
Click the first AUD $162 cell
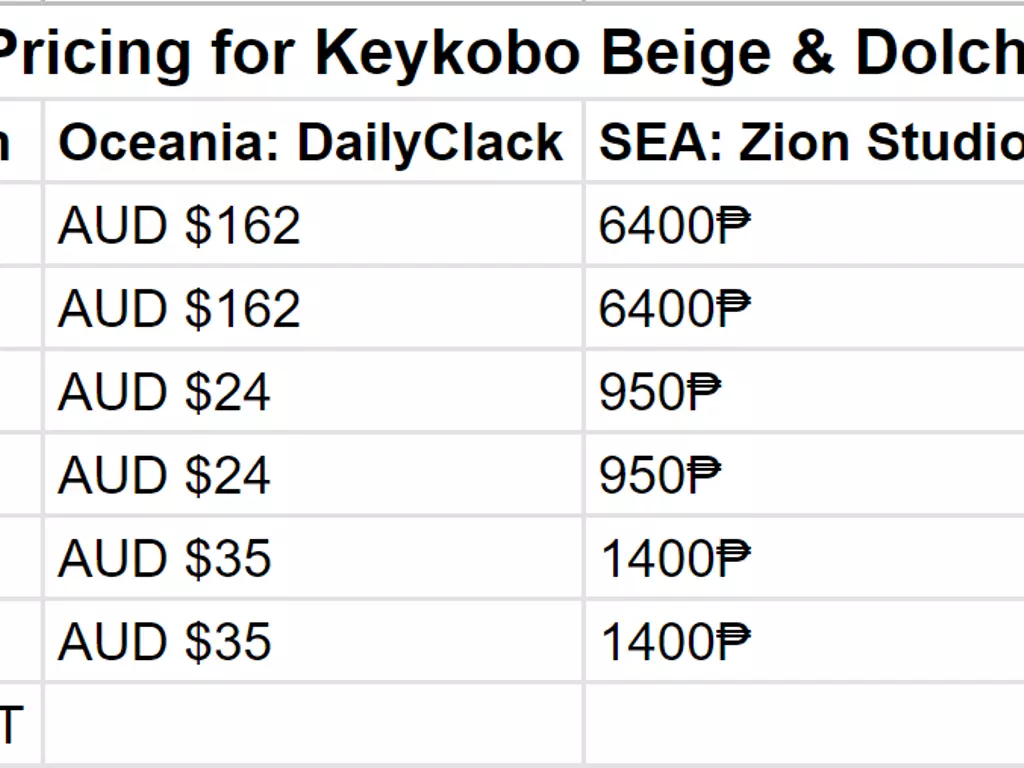312,225
